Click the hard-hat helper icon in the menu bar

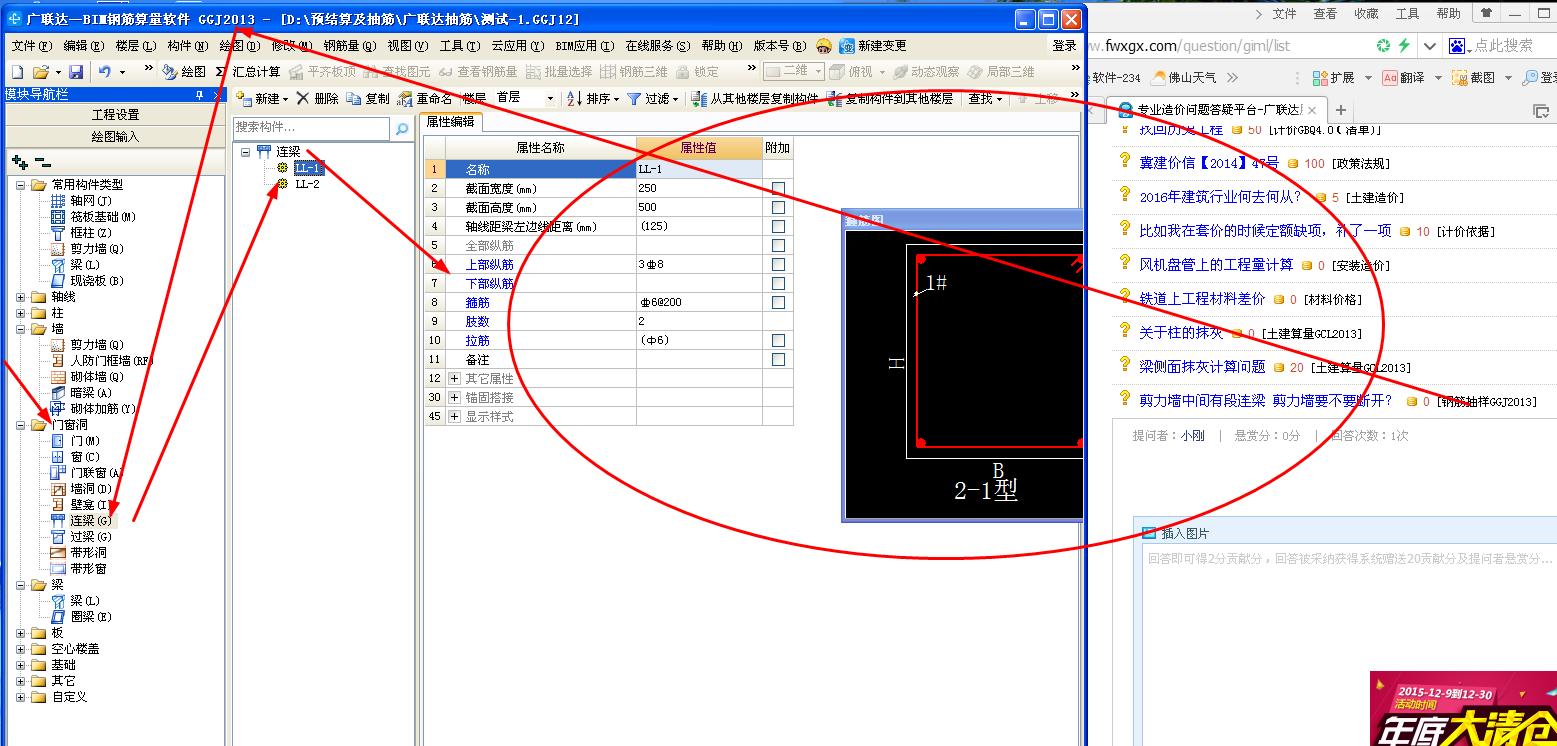point(823,46)
